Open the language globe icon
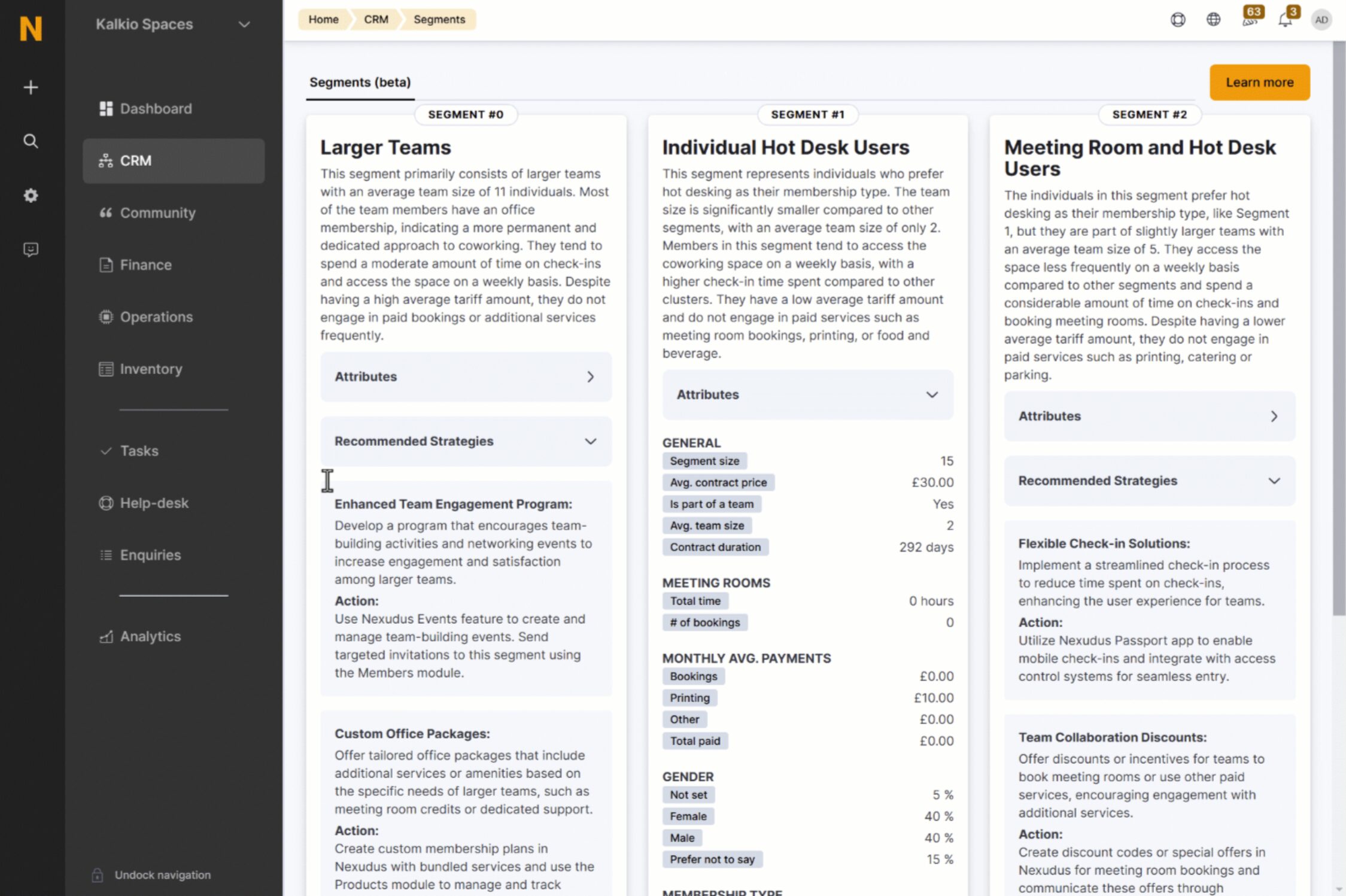 (x=1213, y=20)
